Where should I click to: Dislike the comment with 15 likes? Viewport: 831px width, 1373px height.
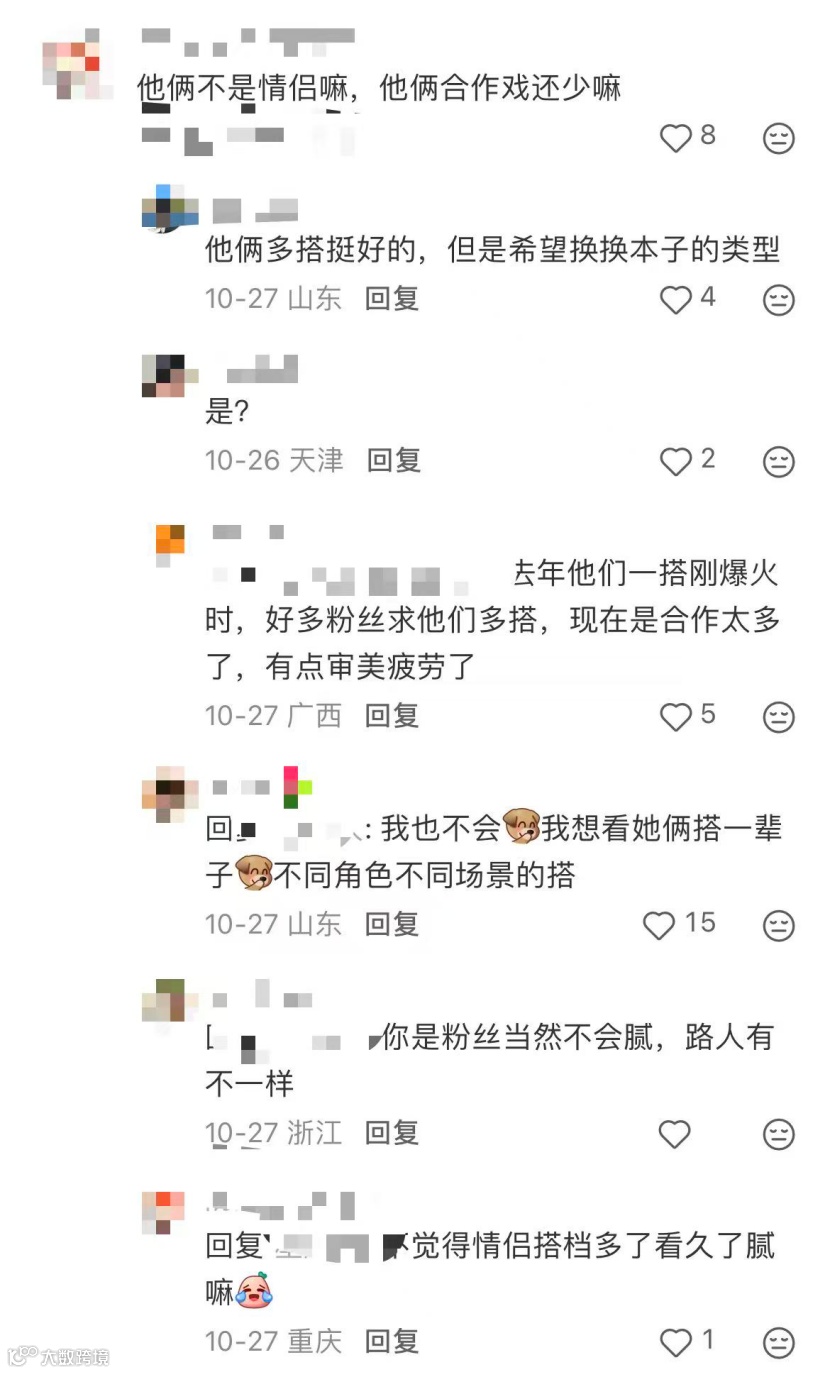pos(779,925)
